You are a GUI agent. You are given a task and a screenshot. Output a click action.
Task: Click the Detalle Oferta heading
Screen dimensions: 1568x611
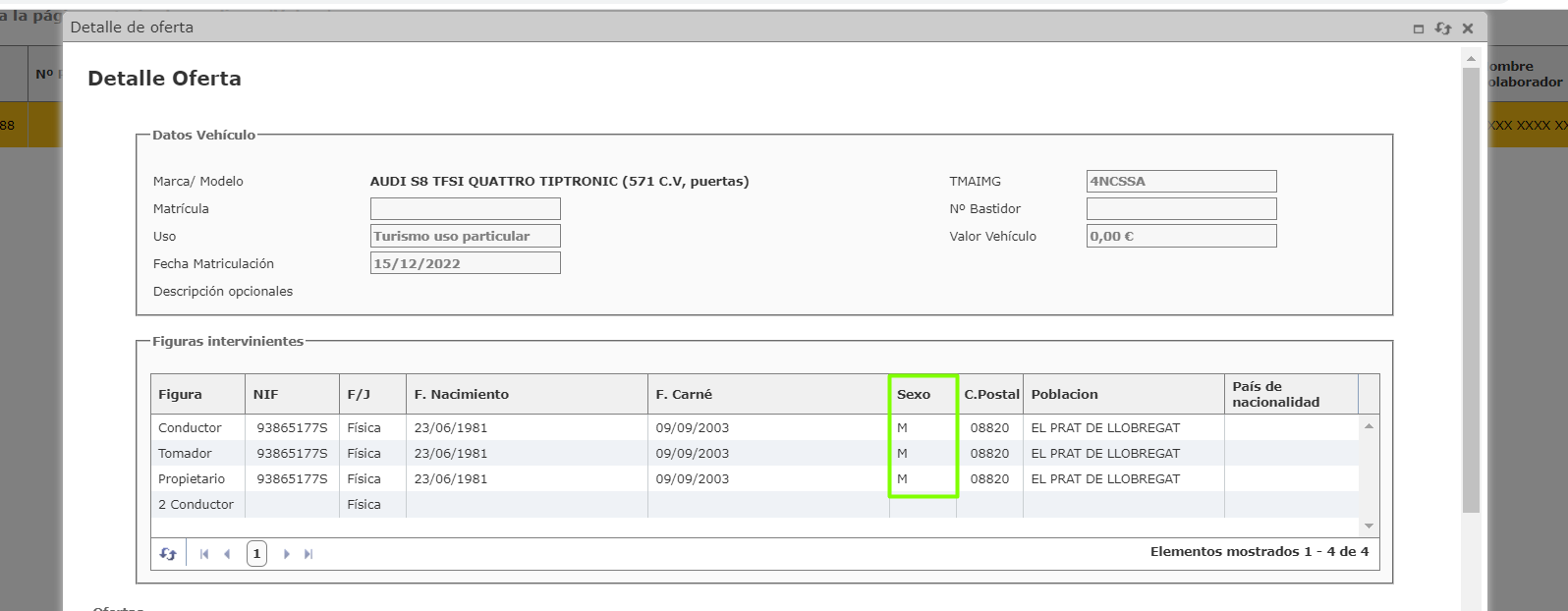tap(164, 79)
